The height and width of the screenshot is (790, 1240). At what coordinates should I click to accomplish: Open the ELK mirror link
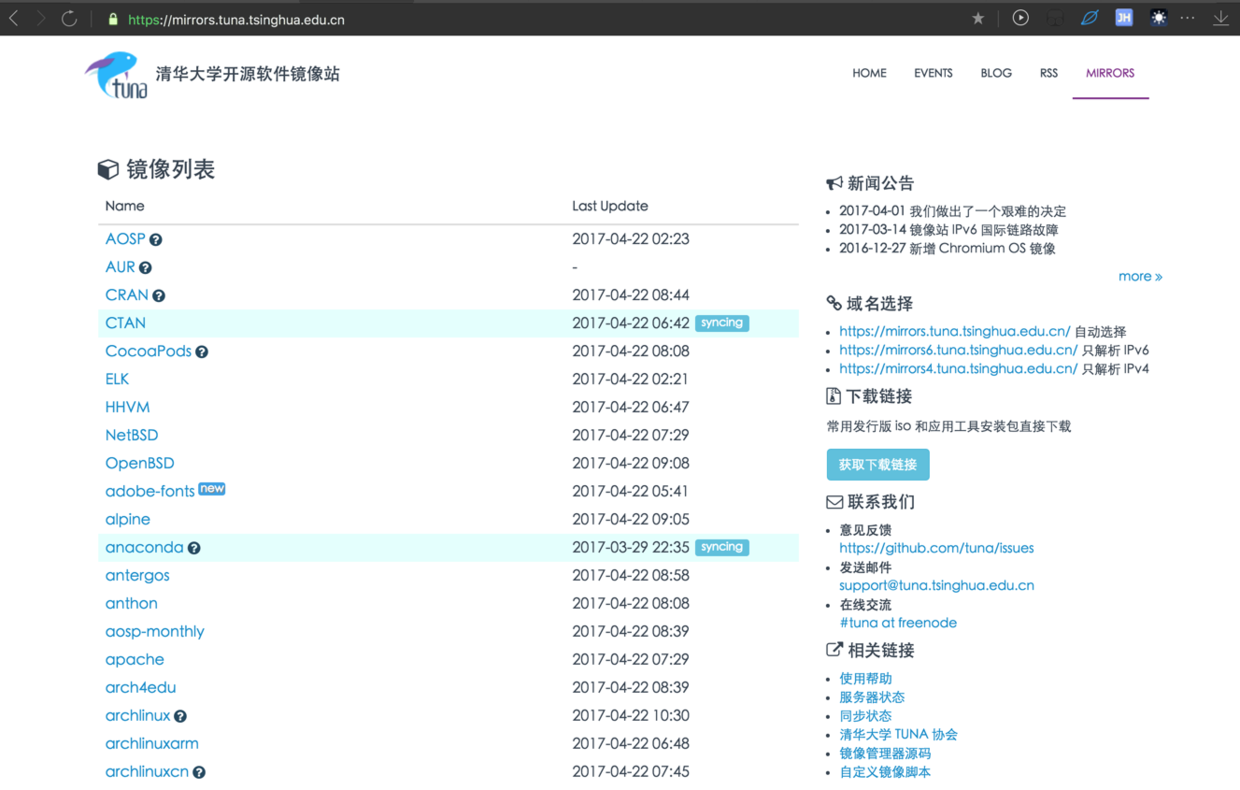coord(117,379)
